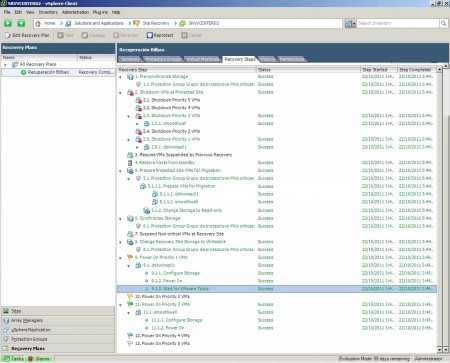Click Edit Recovery Plan button
450x363 pixels.
point(27,35)
